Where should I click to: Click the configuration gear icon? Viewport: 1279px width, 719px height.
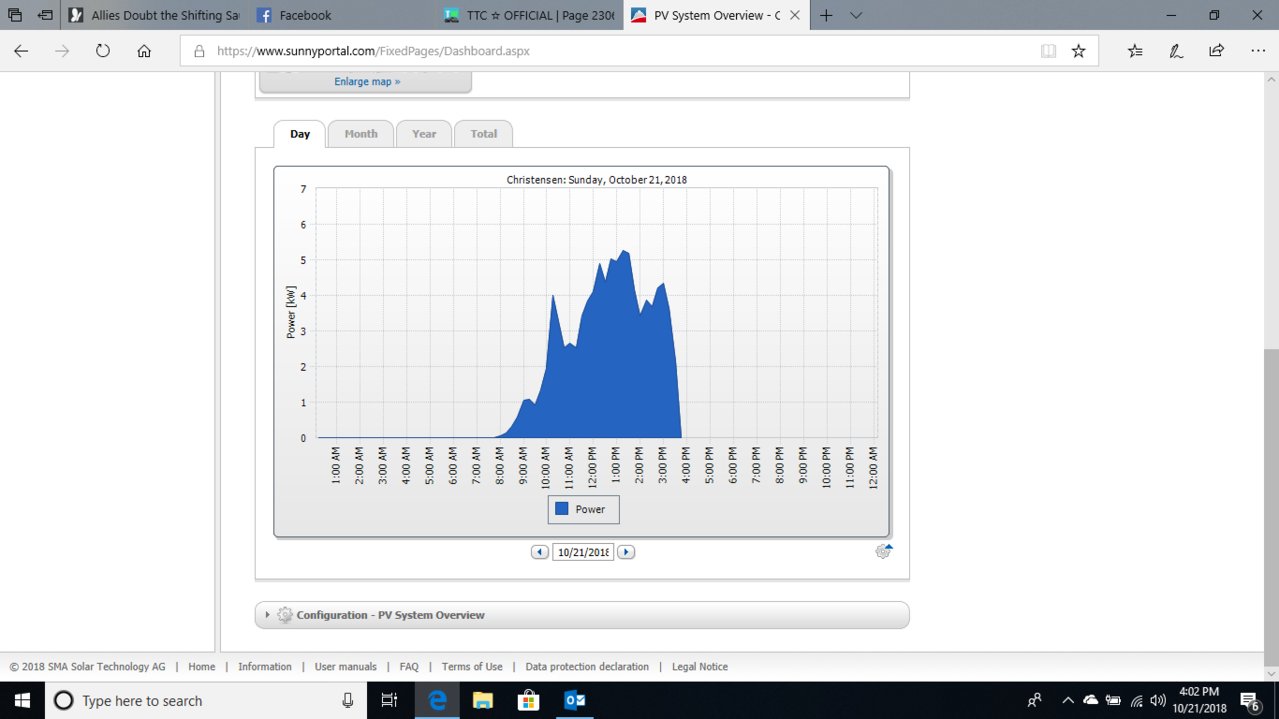click(x=285, y=615)
